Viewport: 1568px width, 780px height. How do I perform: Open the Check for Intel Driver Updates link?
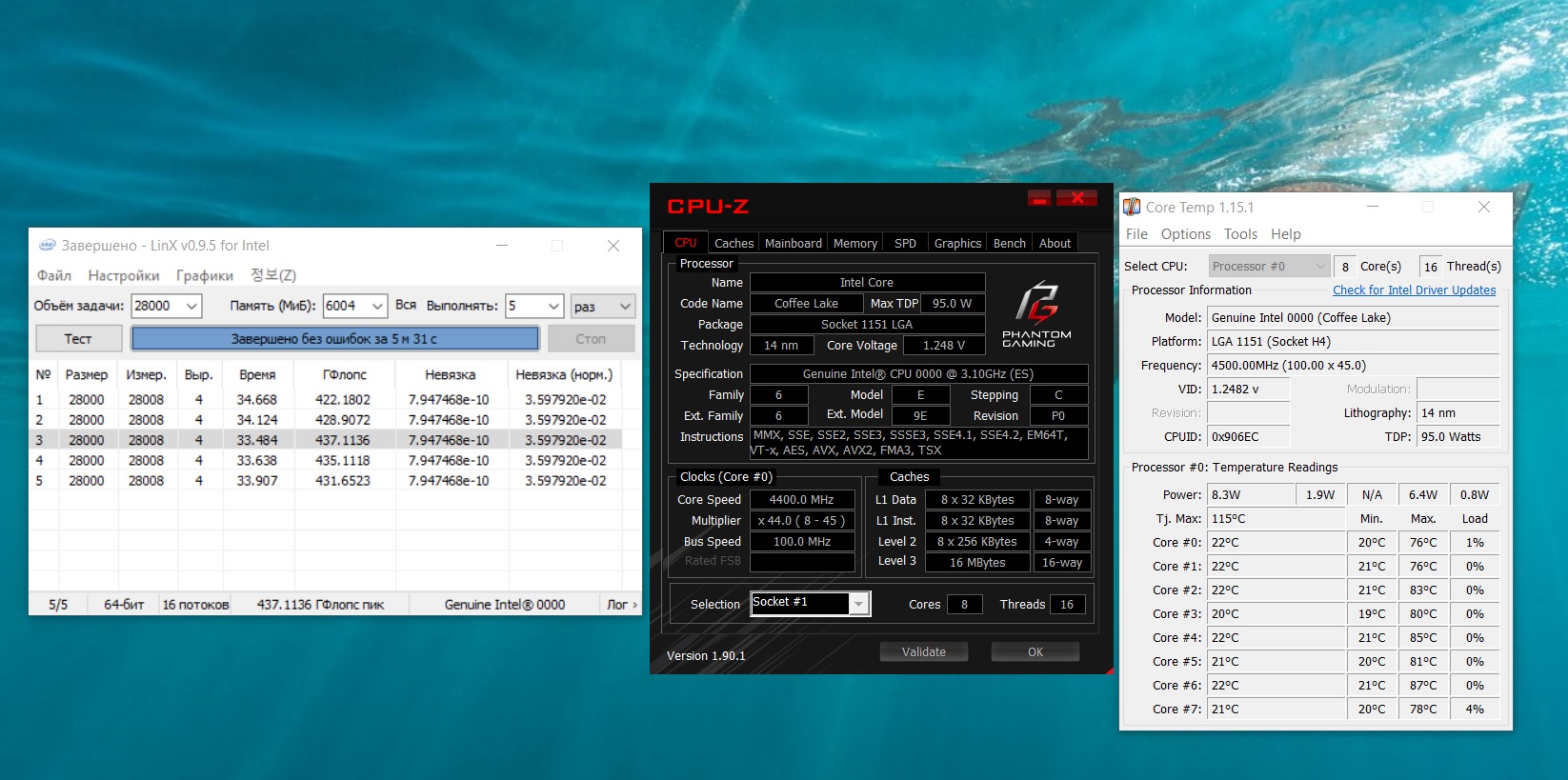pyautogui.click(x=1414, y=290)
